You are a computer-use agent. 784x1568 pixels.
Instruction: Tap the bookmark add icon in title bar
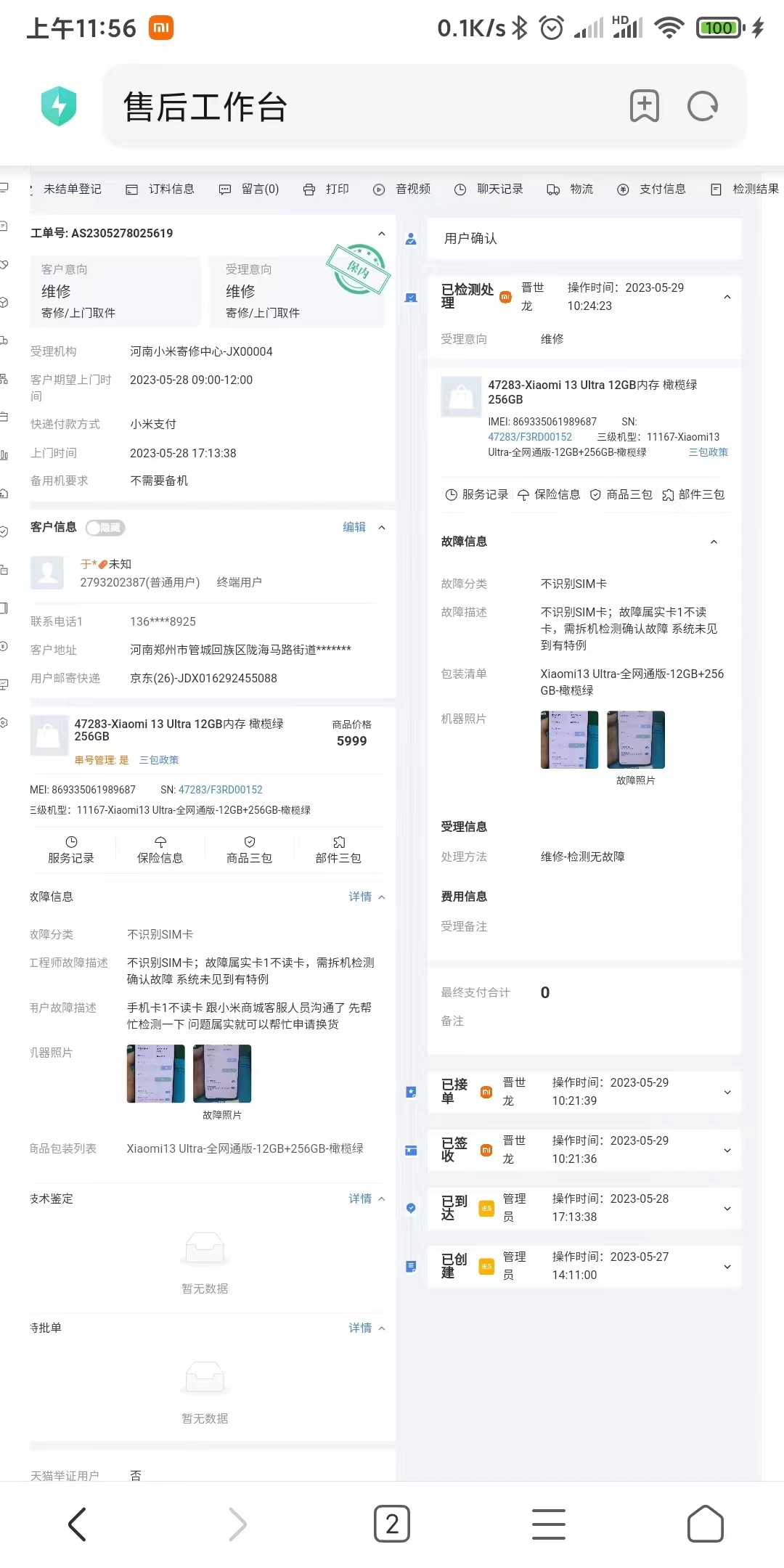644,106
